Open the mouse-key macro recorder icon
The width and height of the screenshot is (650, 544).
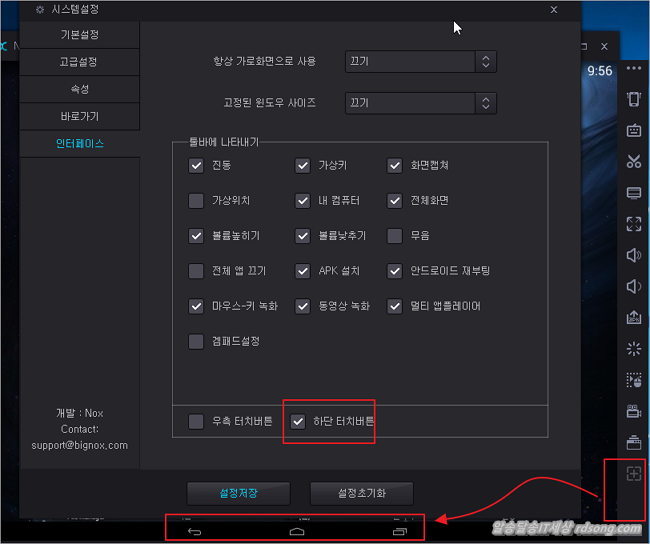pos(633,380)
